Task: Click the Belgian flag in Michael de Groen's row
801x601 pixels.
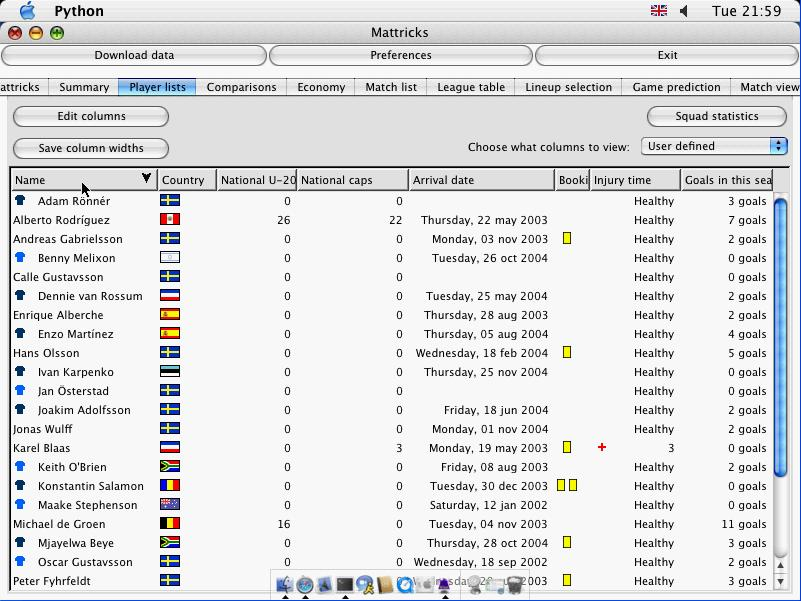Action: point(170,523)
